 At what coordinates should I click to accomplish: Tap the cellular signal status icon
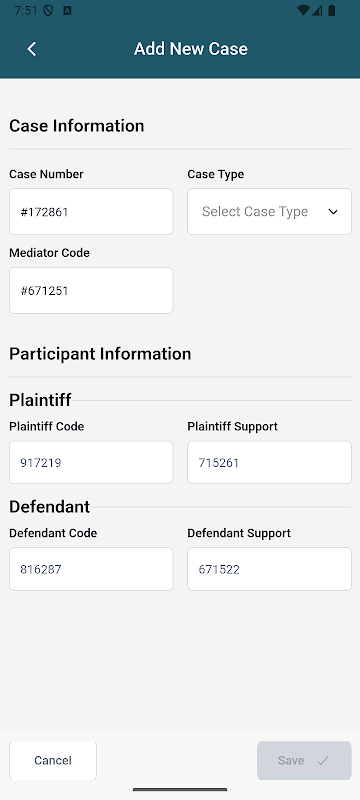point(317,11)
